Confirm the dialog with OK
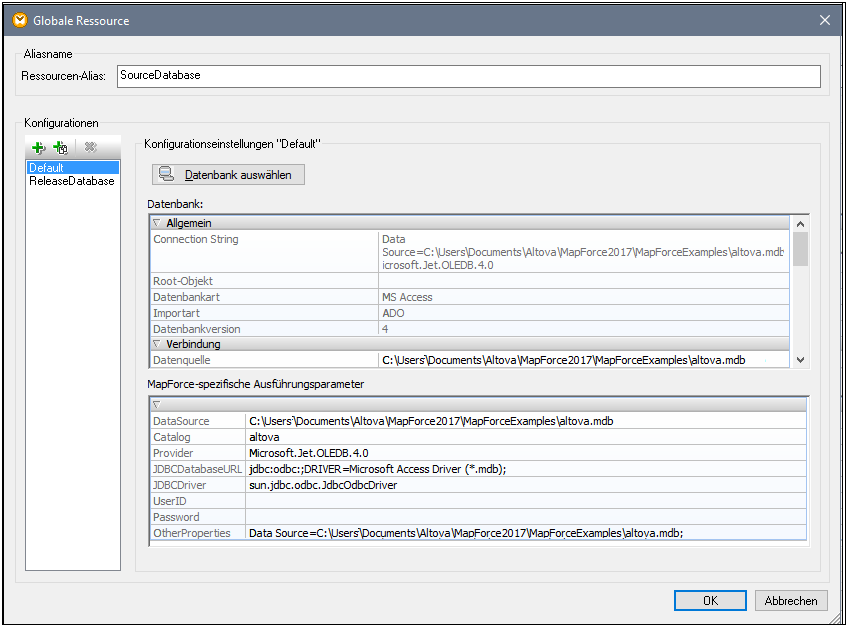The width and height of the screenshot is (848, 627). [710, 601]
